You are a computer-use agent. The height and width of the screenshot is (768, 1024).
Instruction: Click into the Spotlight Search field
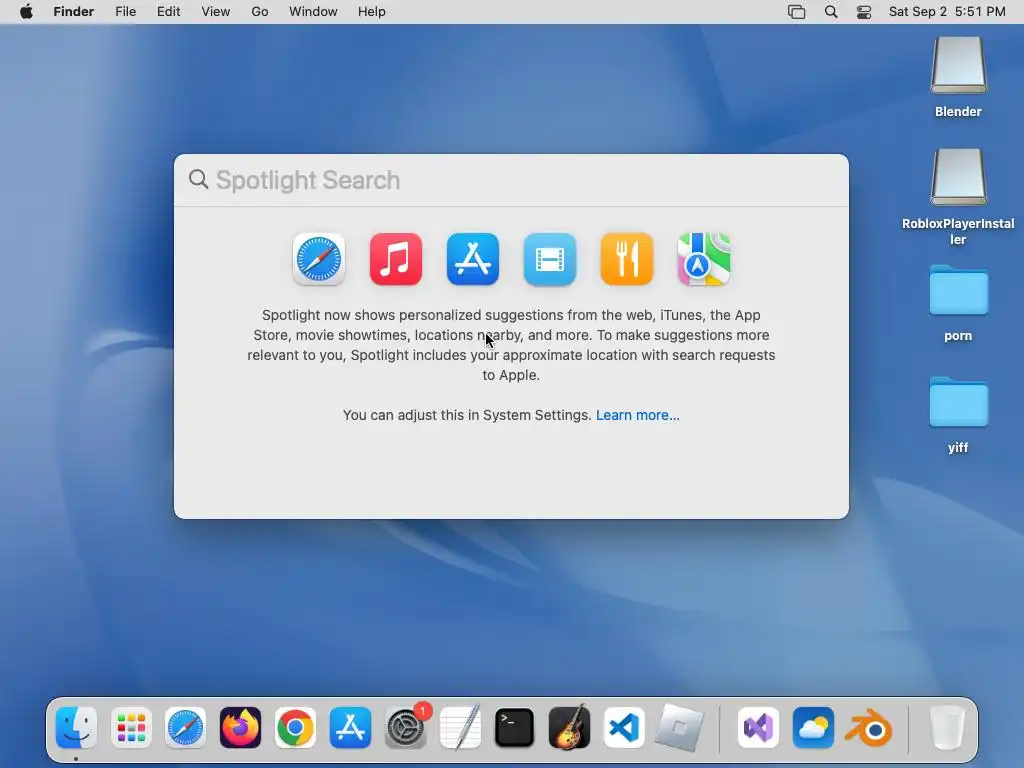pos(511,180)
